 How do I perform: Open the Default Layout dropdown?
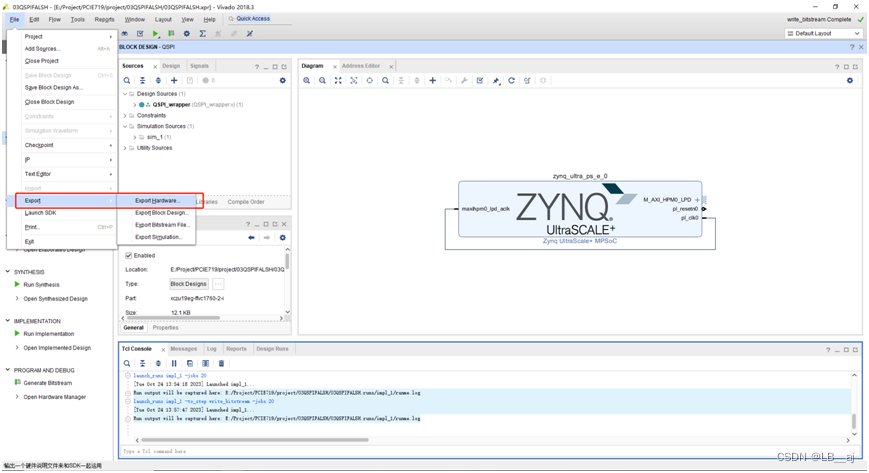[x=824, y=34]
